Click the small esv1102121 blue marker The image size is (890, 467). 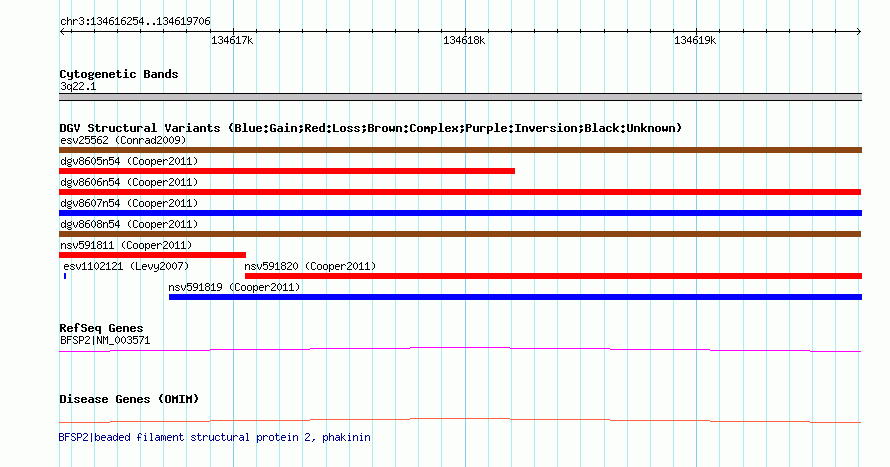coord(65,276)
